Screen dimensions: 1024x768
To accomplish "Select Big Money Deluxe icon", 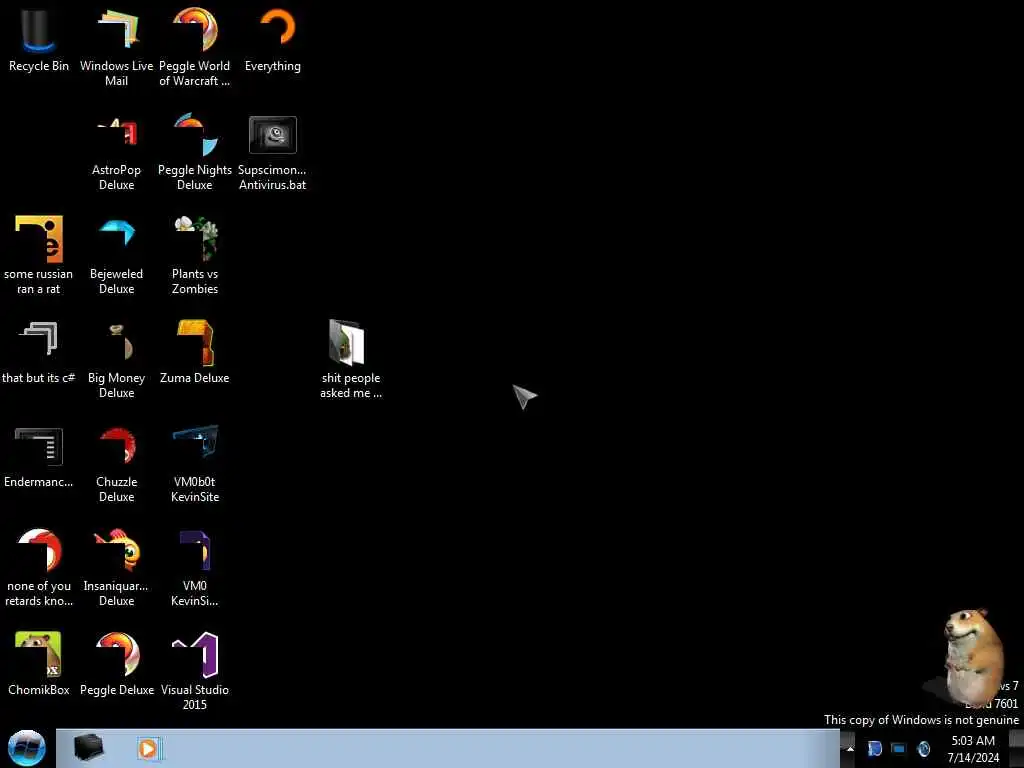I will [x=116, y=359].
